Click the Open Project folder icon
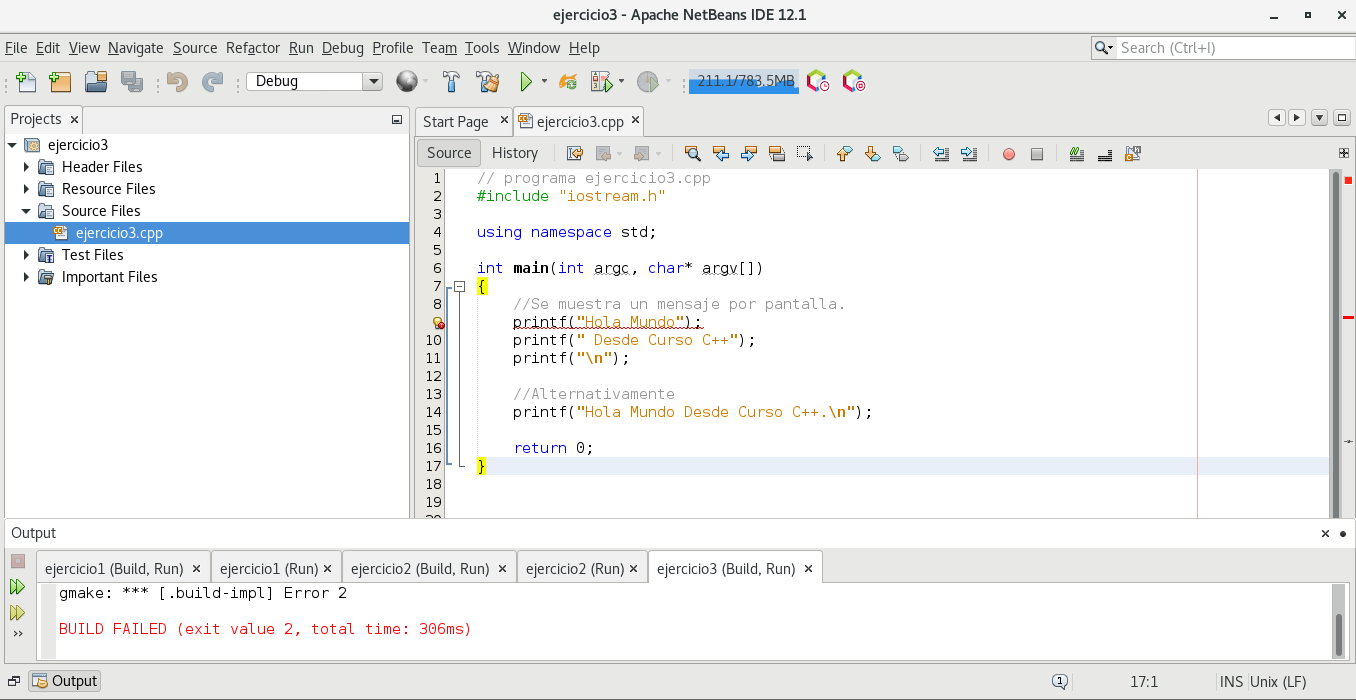Screen dimensions: 1356x700 (x=96, y=82)
